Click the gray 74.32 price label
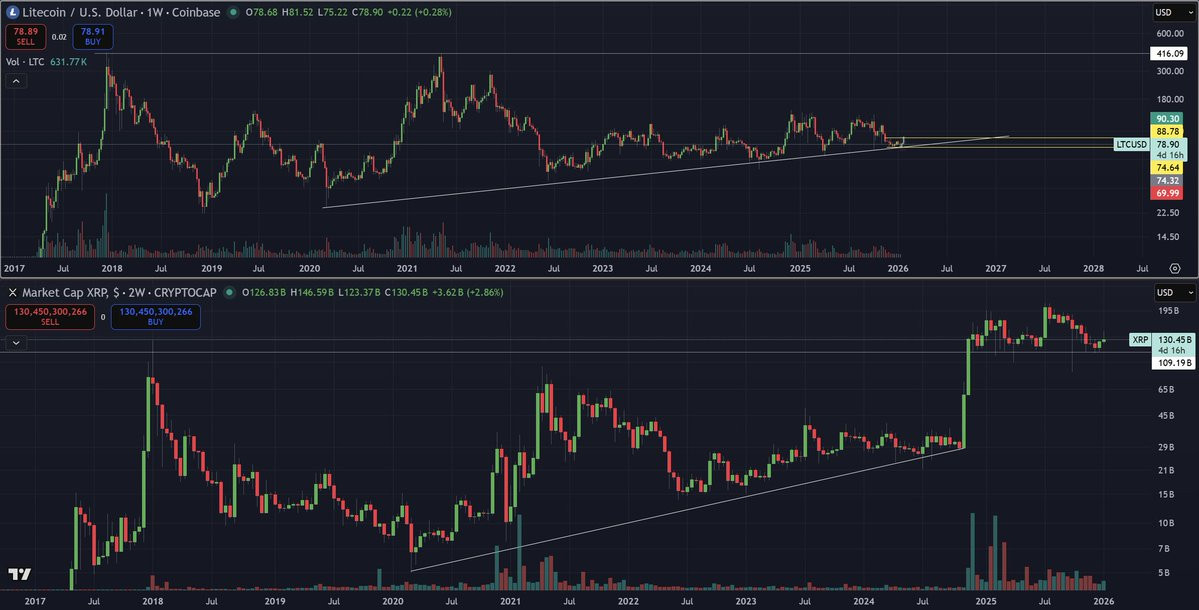 coord(1167,180)
